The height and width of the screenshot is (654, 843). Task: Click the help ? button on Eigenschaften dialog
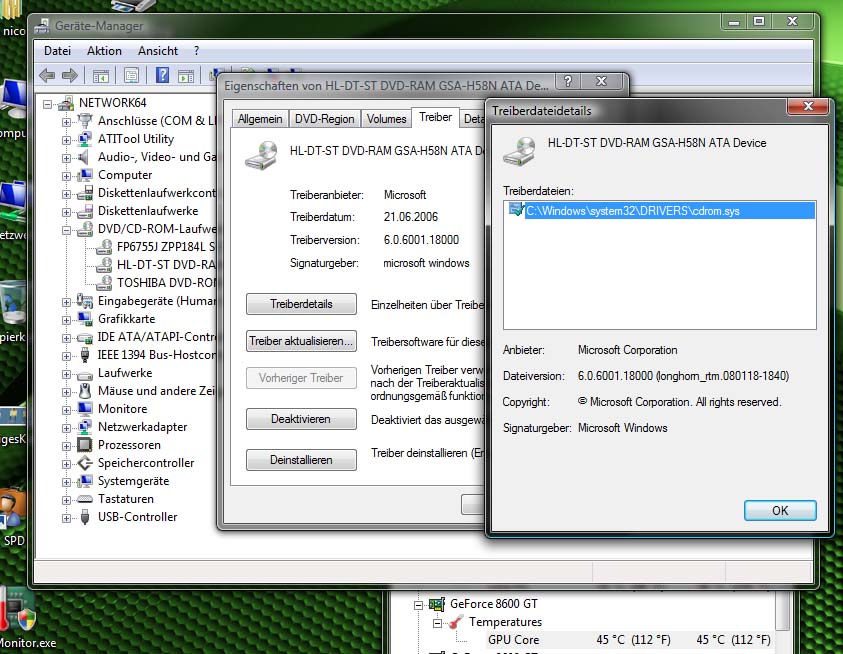coord(568,81)
